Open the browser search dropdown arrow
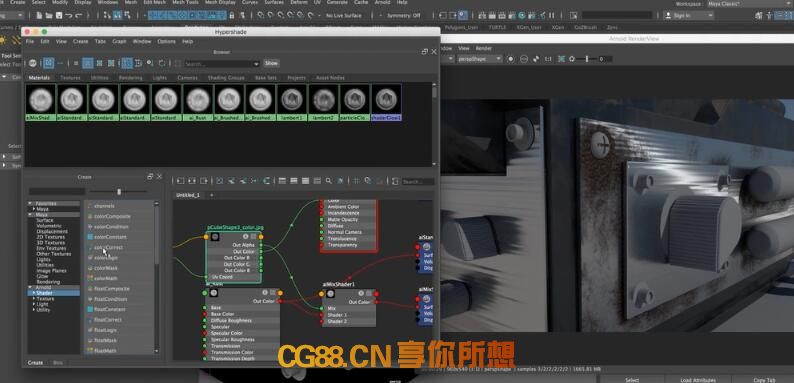Image resolution: width=794 pixels, height=383 pixels. (x=256, y=64)
